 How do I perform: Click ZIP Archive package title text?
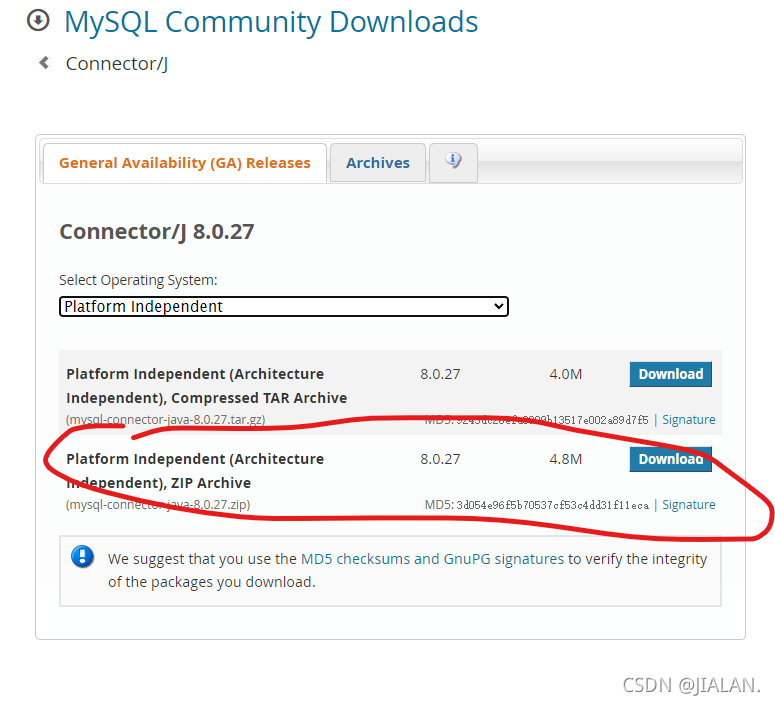pyautogui.click(x=195, y=471)
